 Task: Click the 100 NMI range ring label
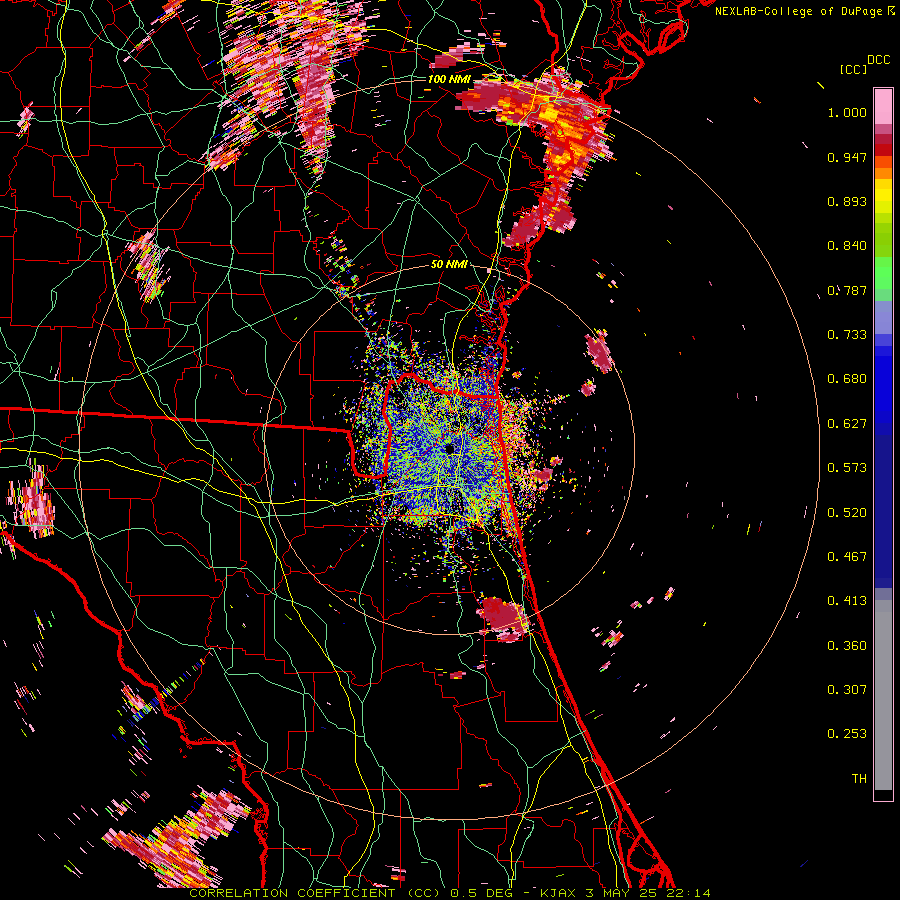coord(449,79)
